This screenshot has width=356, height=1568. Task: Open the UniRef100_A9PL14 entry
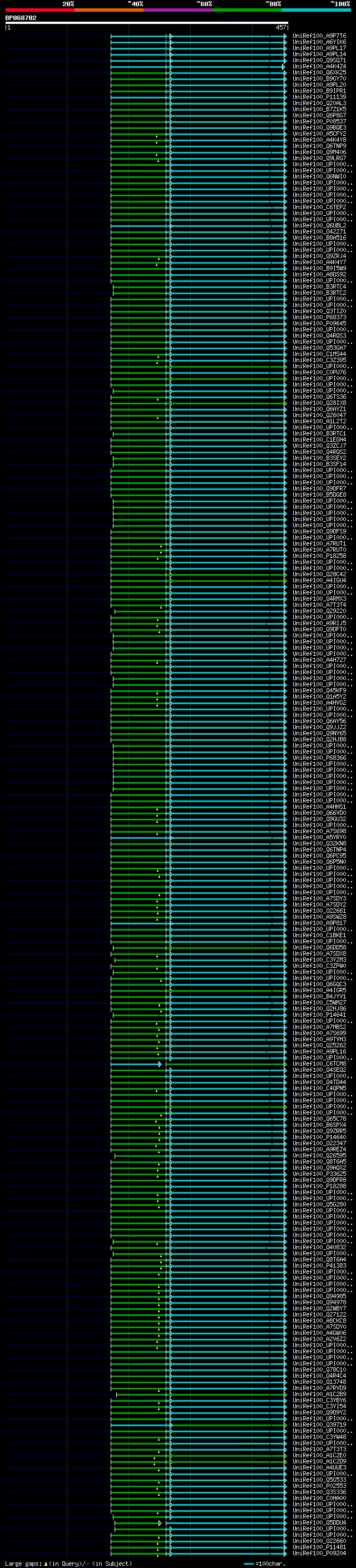pyautogui.click(x=319, y=54)
